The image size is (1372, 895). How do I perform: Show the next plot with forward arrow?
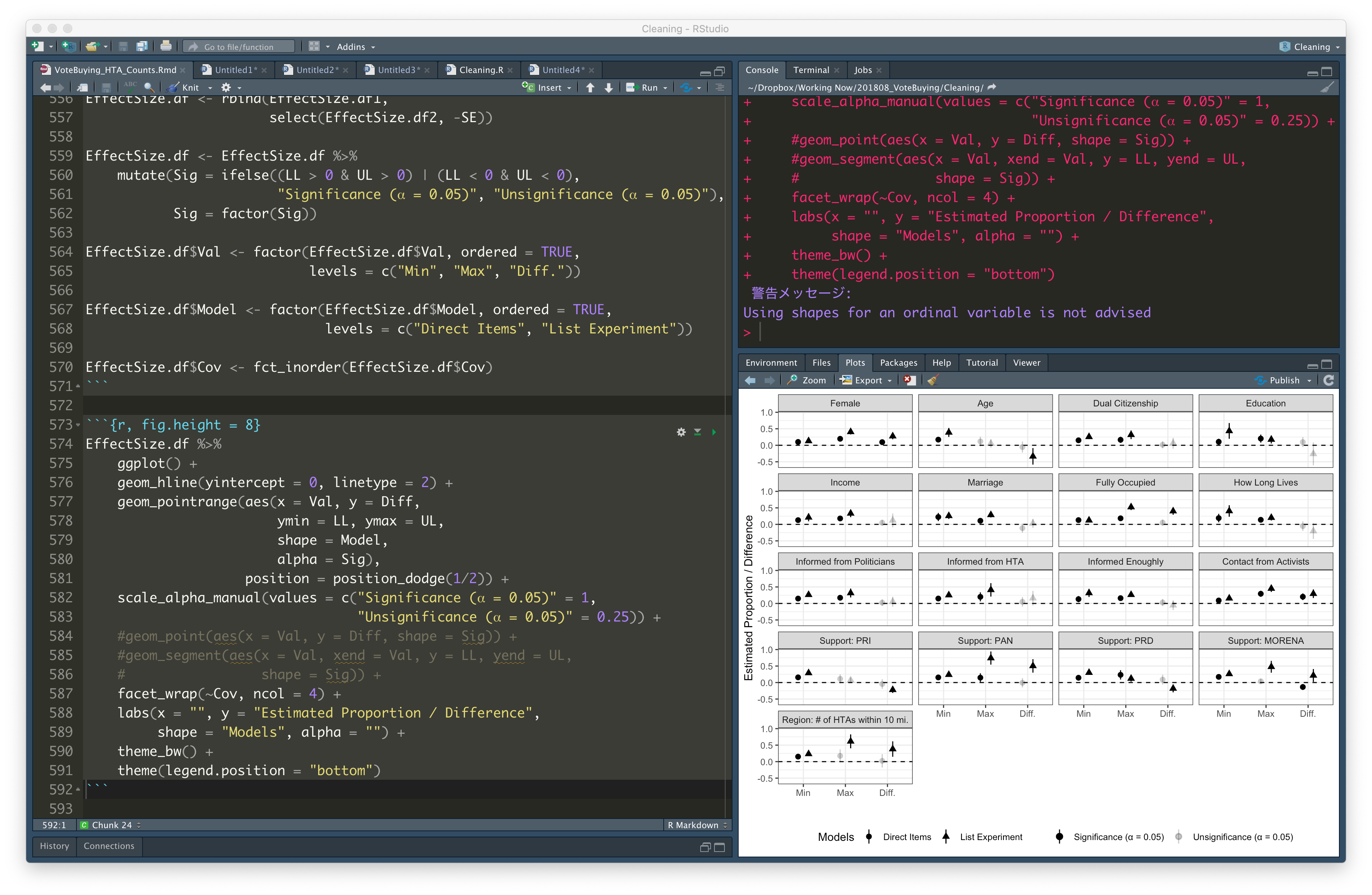pos(769,380)
